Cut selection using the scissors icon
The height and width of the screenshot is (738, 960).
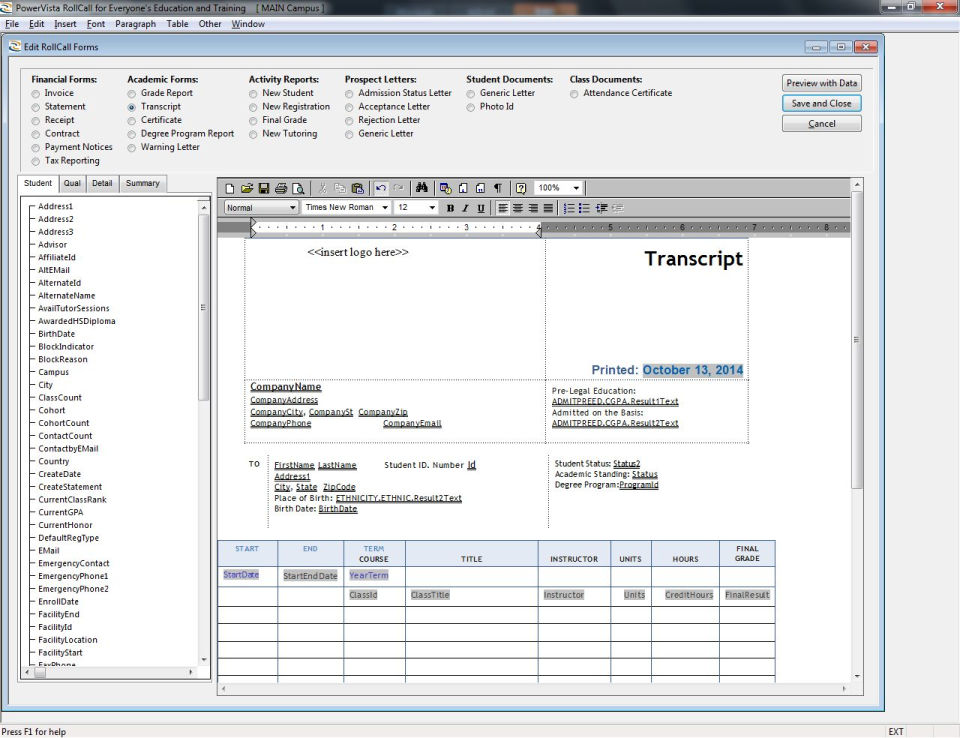323,188
